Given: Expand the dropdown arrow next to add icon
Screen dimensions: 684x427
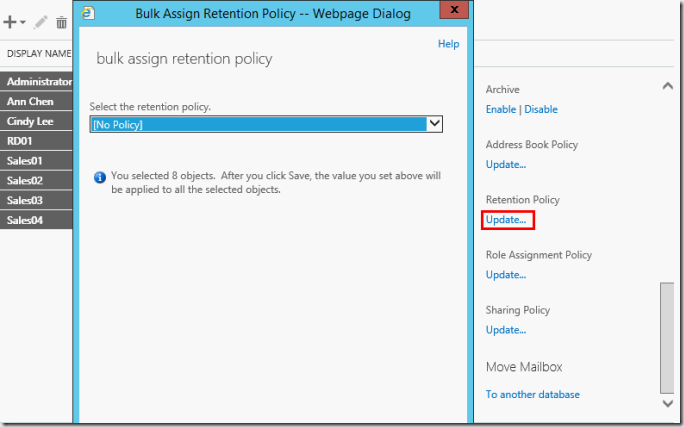Looking at the screenshot, I should 25,23.
